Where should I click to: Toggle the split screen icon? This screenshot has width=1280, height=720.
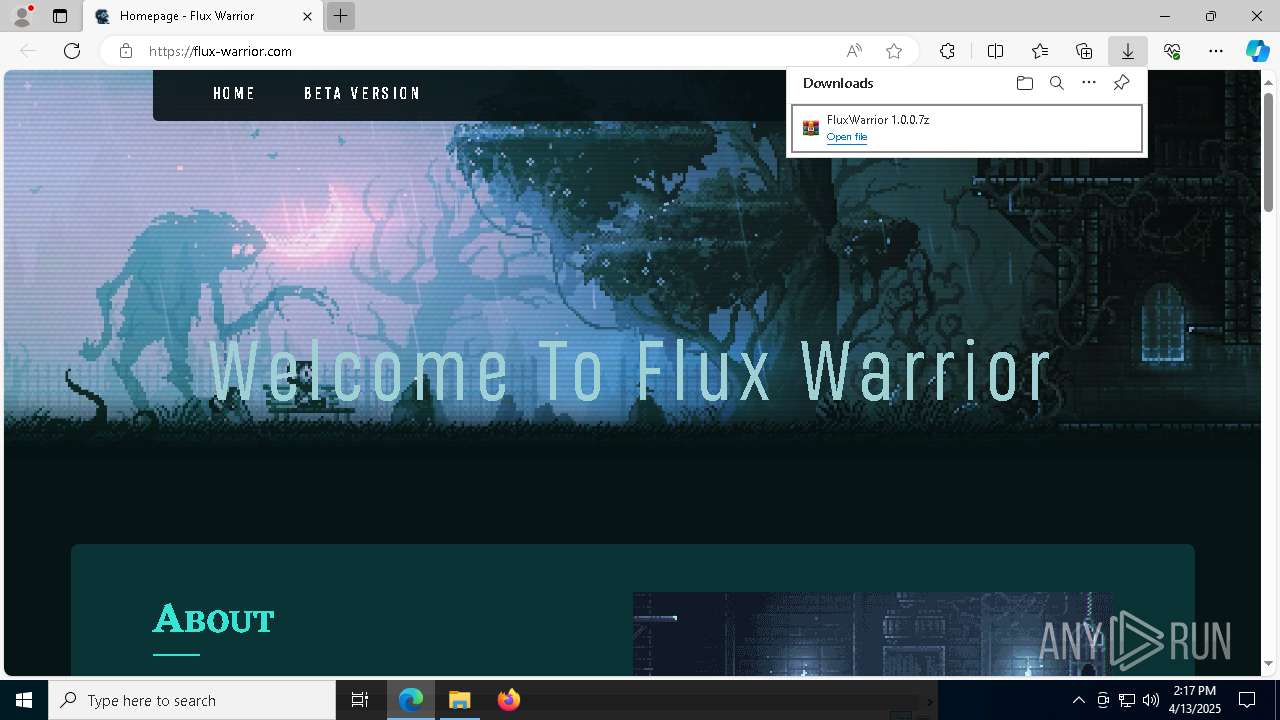(x=995, y=51)
